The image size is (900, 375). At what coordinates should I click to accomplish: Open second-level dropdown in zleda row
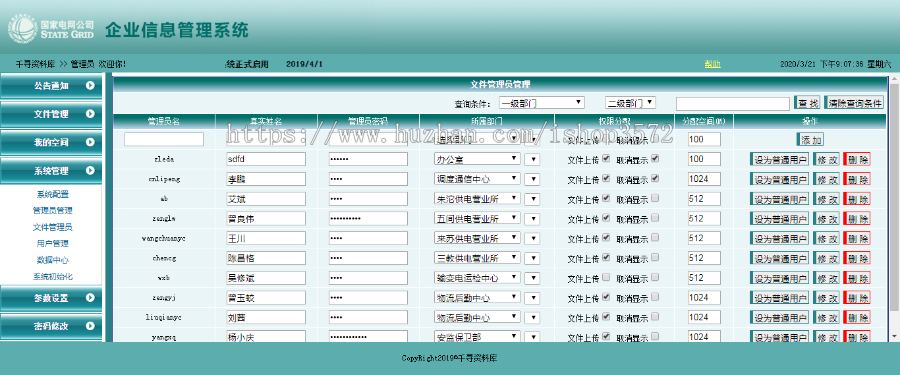pos(532,159)
